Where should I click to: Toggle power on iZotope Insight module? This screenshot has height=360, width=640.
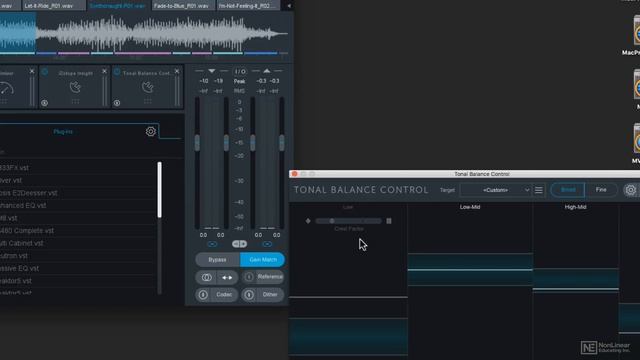(44, 73)
